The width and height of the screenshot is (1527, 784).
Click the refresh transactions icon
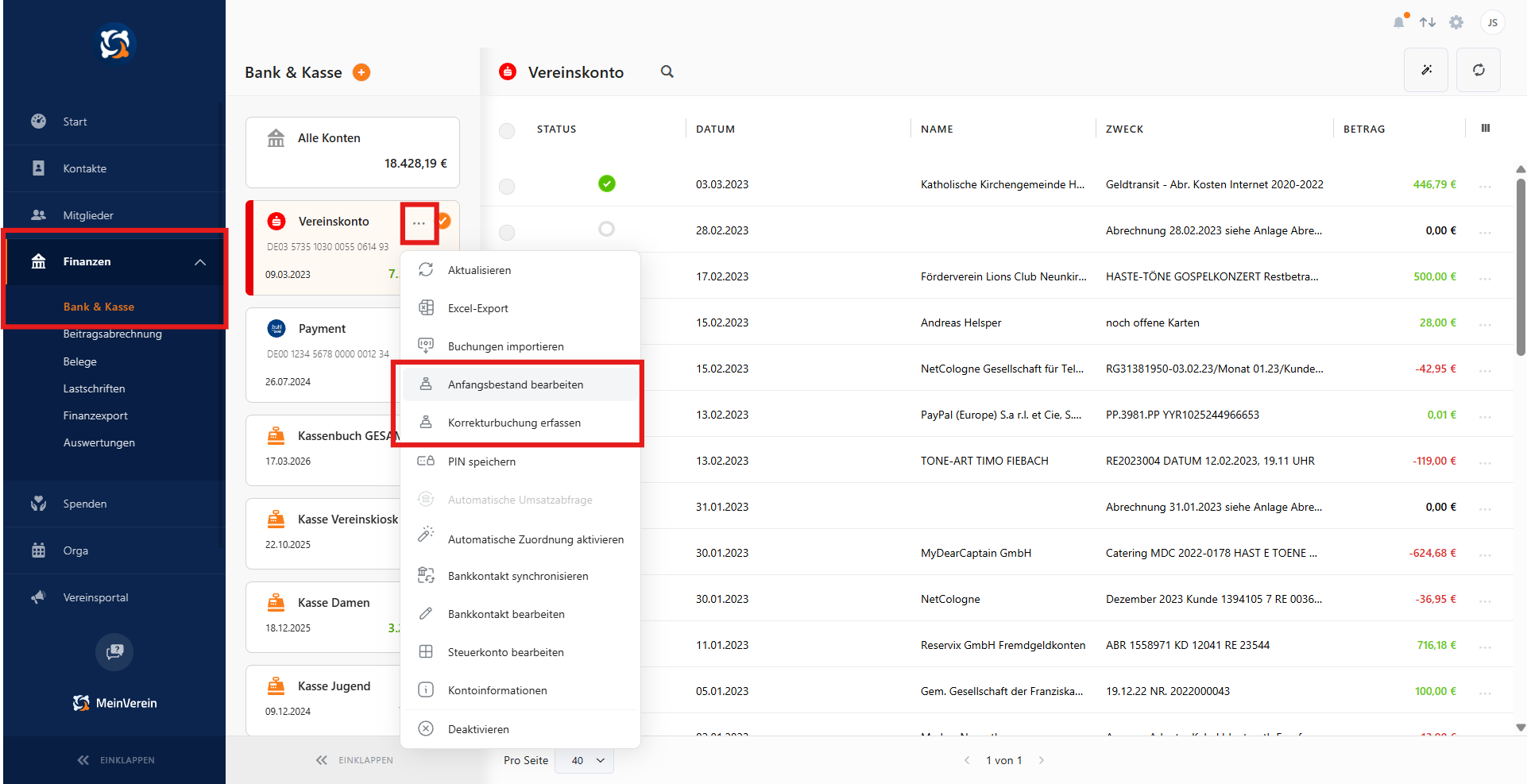click(1479, 70)
